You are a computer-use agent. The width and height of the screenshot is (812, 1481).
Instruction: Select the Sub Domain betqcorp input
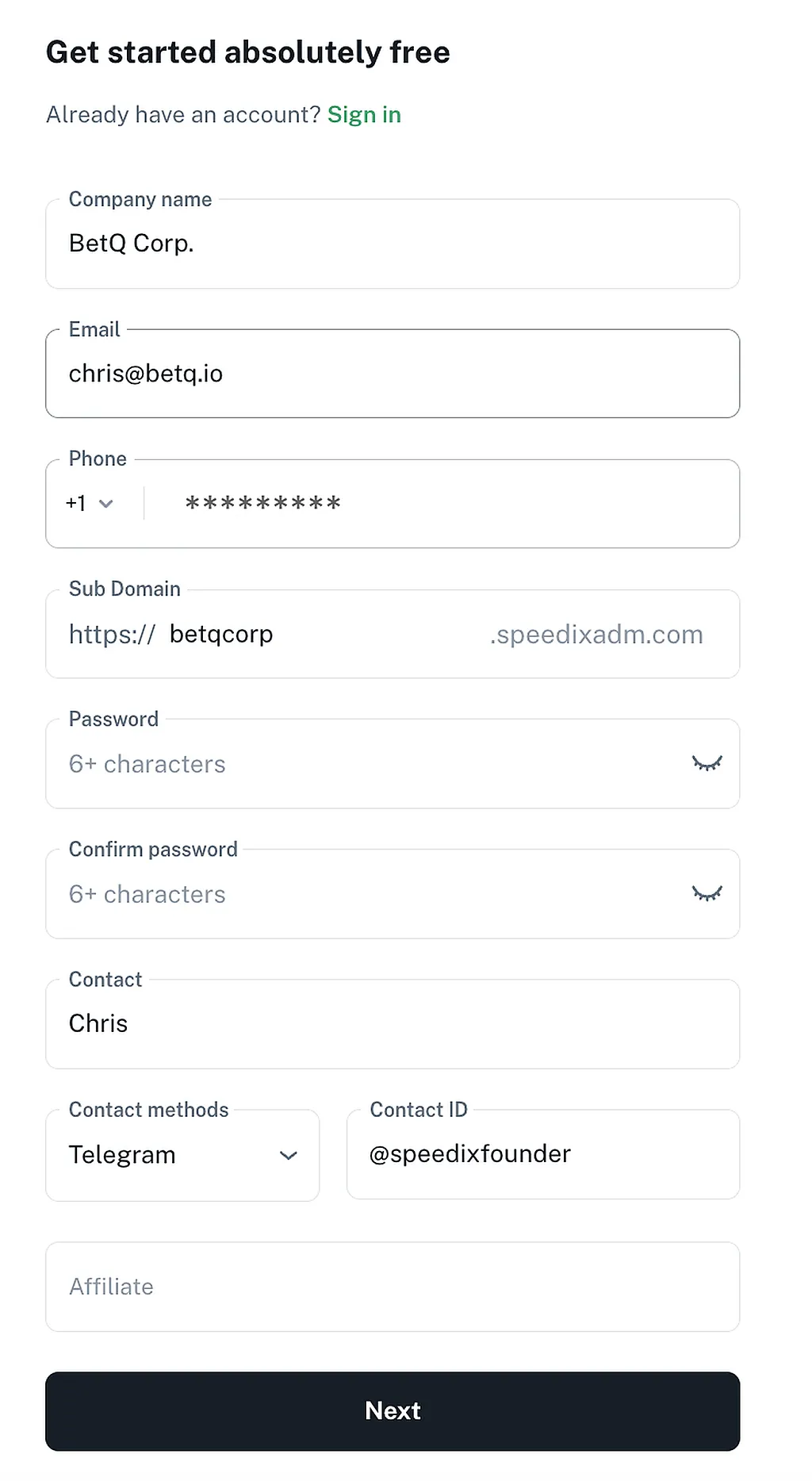317,635
